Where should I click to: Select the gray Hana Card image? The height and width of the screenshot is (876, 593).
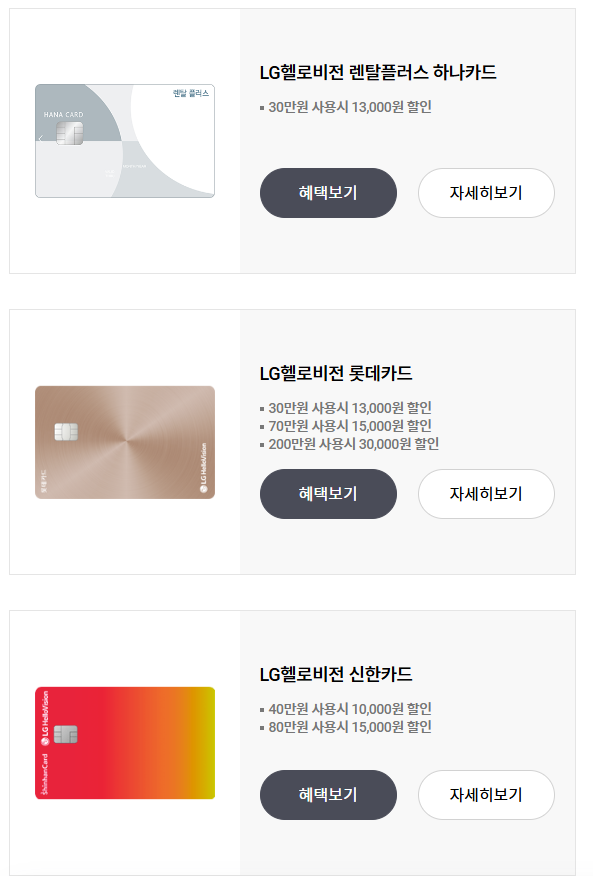coord(125,141)
